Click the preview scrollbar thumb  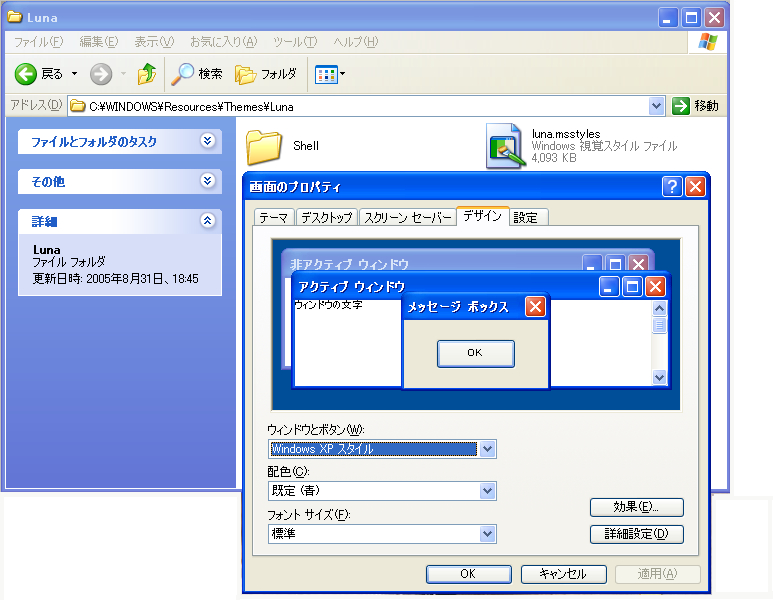click(659, 325)
